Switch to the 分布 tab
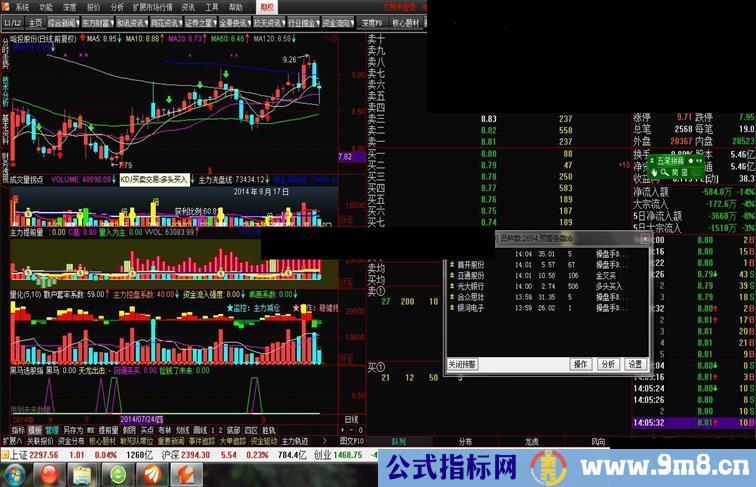This screenshot has height=487, width=756. click(465, 440)
